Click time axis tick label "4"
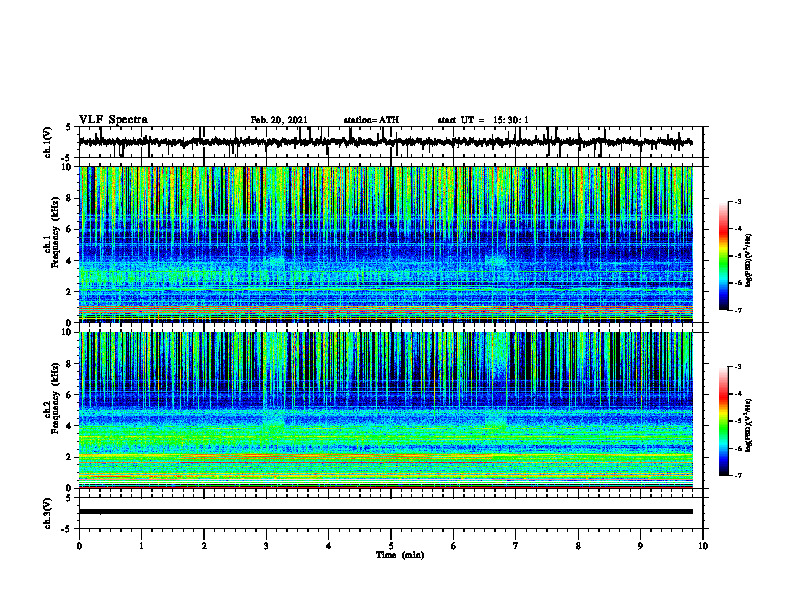 click(329, 546)
